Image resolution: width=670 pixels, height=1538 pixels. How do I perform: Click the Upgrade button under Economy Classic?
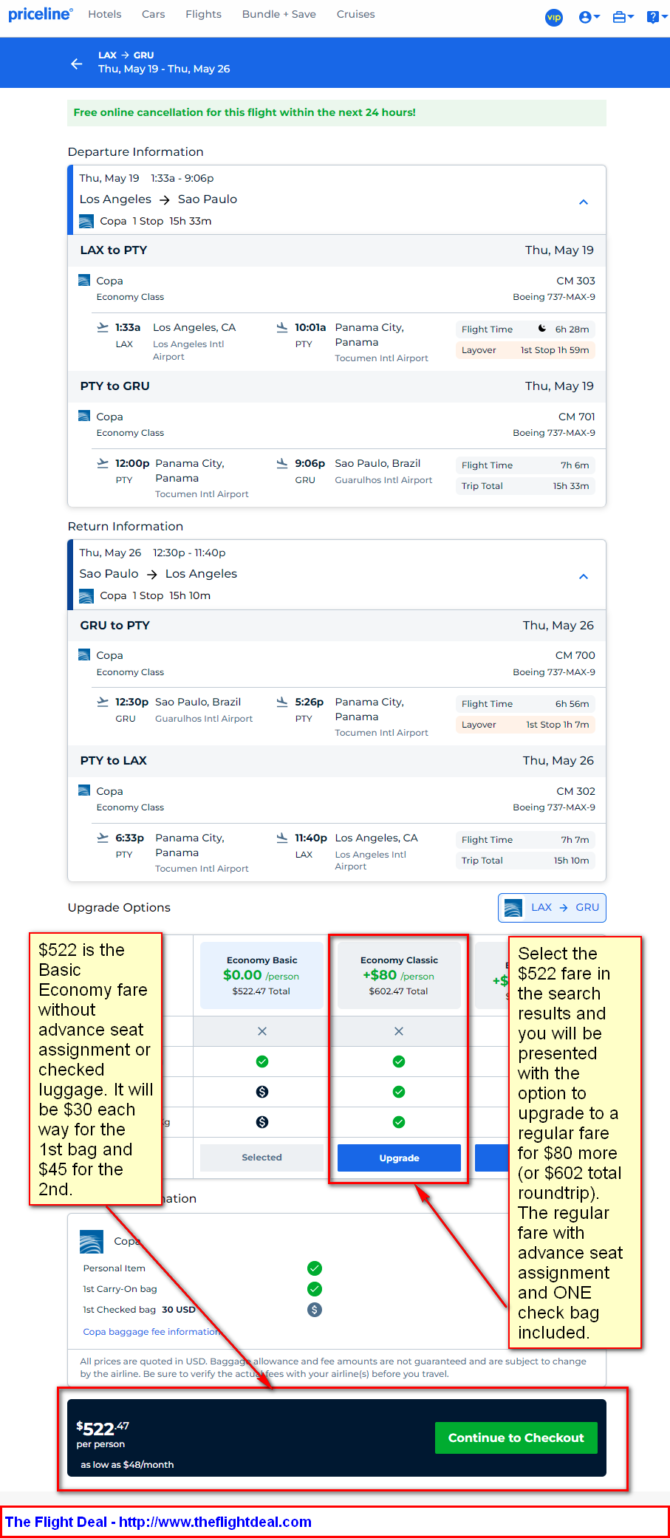pyautogui.click(x=399, y=1157)
